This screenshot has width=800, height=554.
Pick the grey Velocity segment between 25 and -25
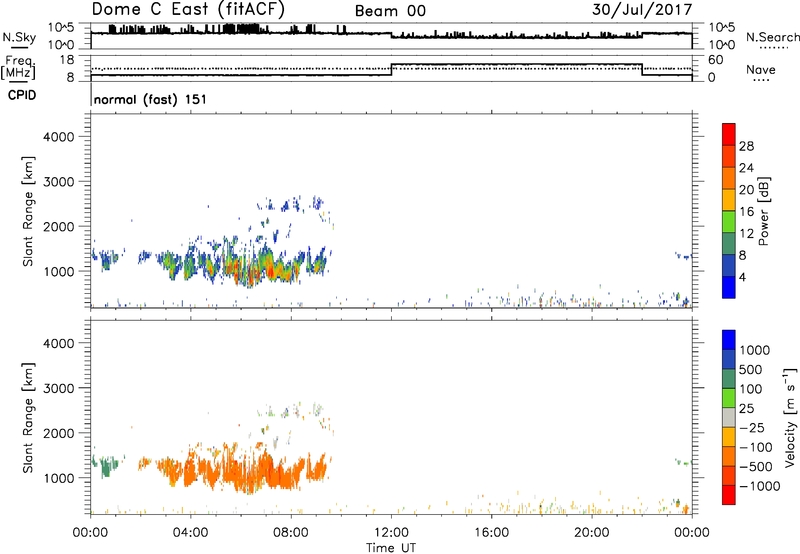click(729, 417)
